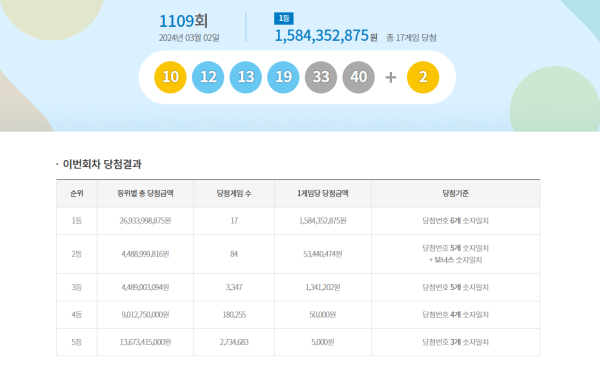Image resolution: width=600 pixels, height=383 pixels.
Task: Click the 2등 row rank cell
Action: tap(77, 254)
